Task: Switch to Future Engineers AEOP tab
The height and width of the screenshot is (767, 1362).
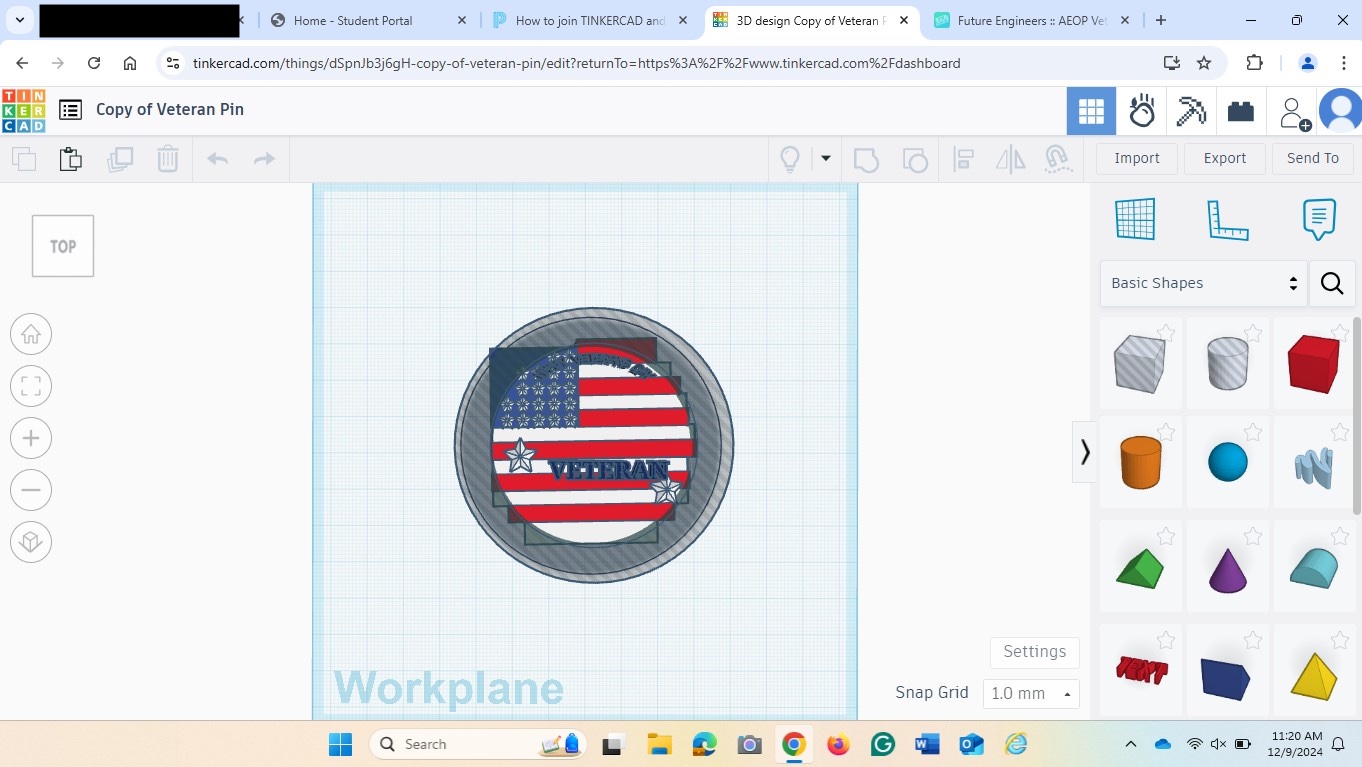Action: [x=1030, y=20]
